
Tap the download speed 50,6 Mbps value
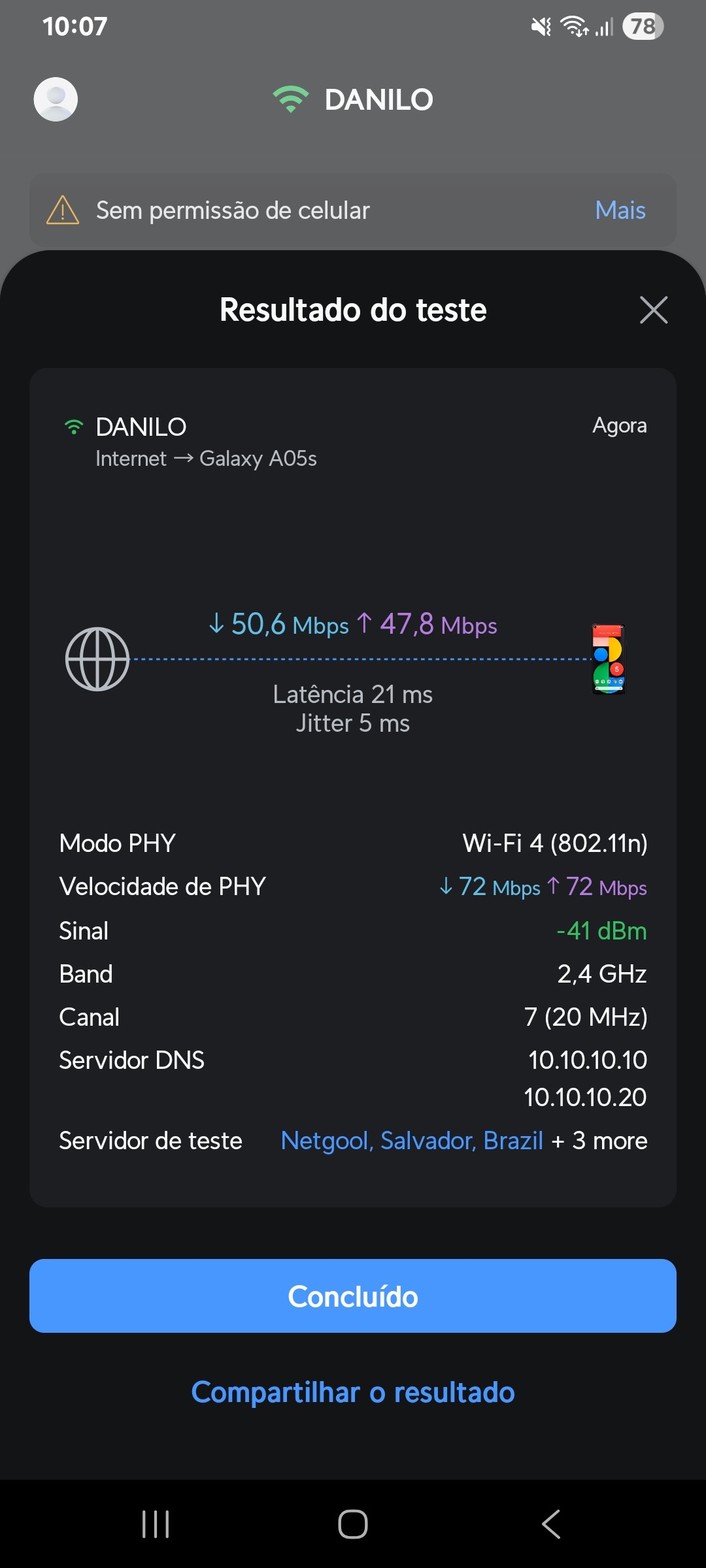tap(279, 625)
